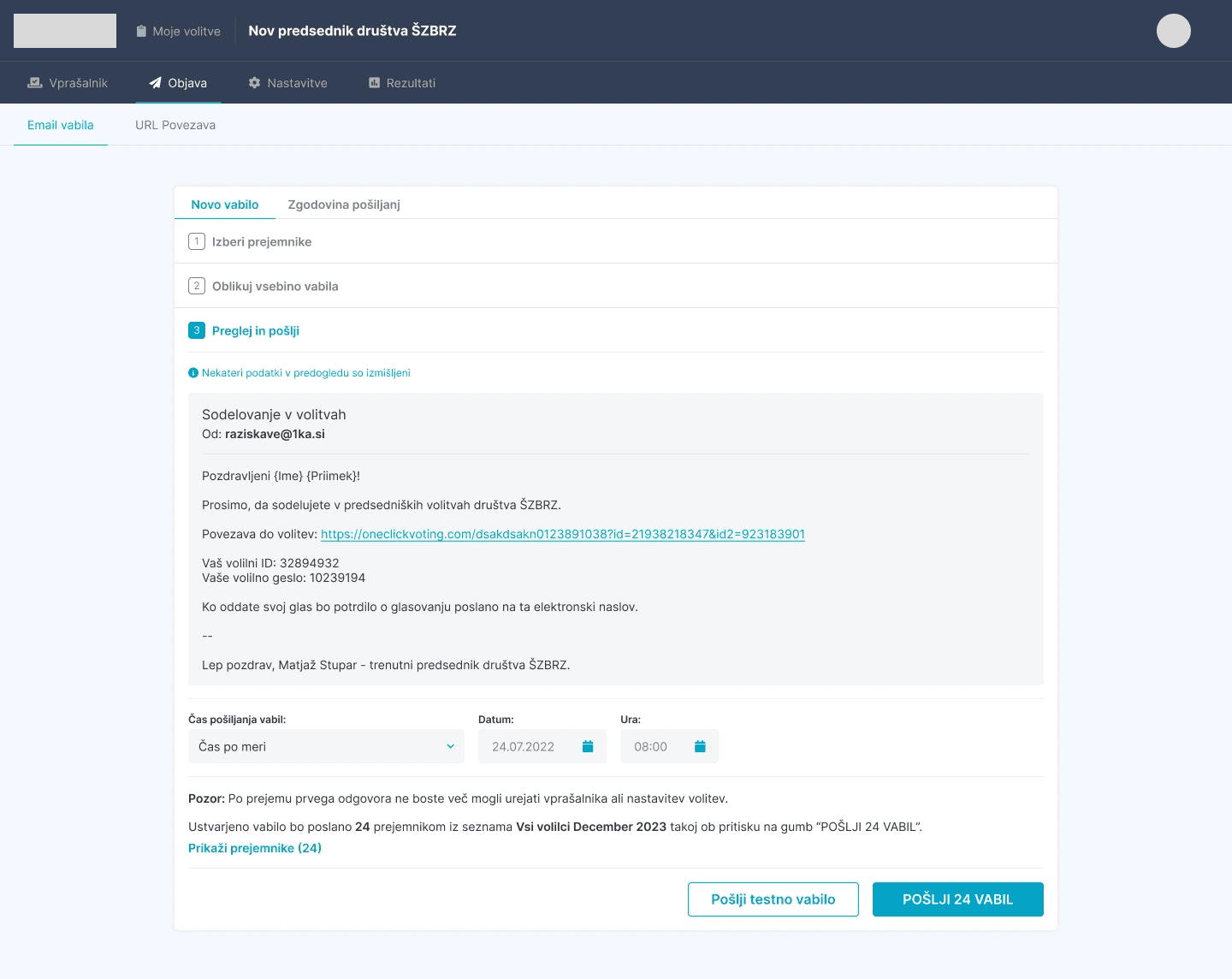Click the Vprašalnik section icon
This screenshot has width=1232, height=979.
(x=34, y=82)
